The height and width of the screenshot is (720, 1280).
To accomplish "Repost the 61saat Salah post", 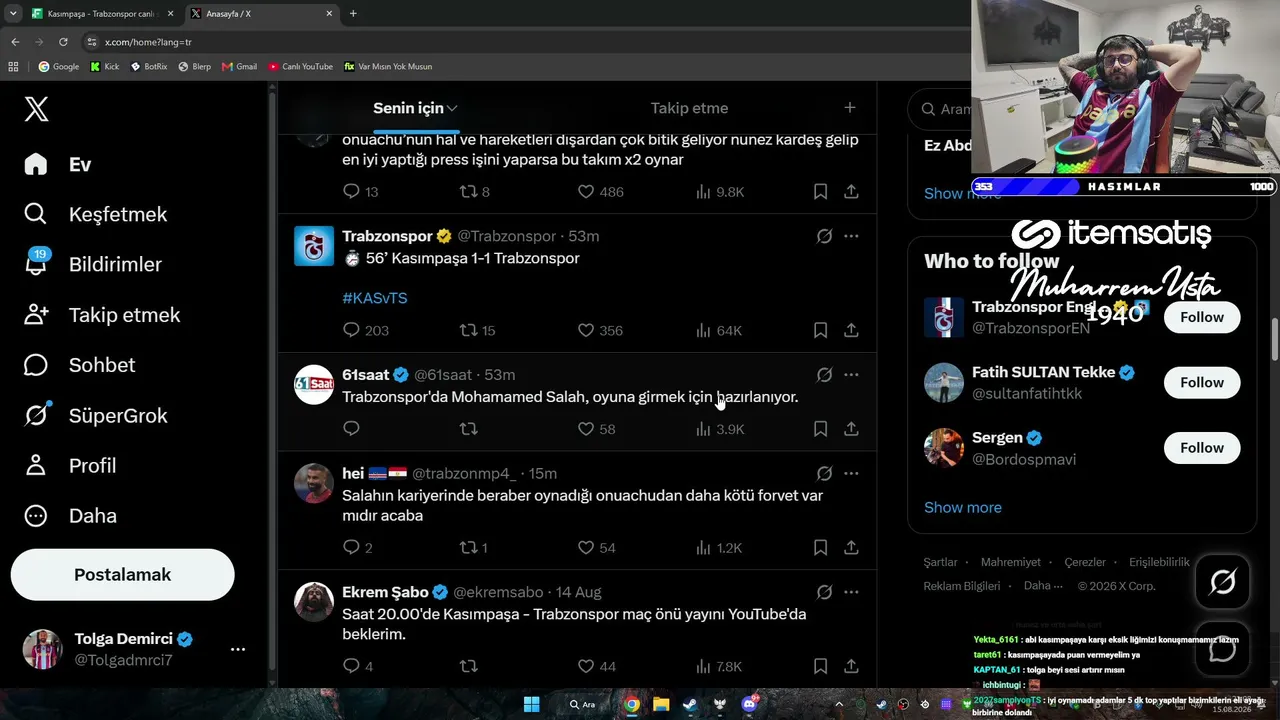I will click(x=468, y=429).
